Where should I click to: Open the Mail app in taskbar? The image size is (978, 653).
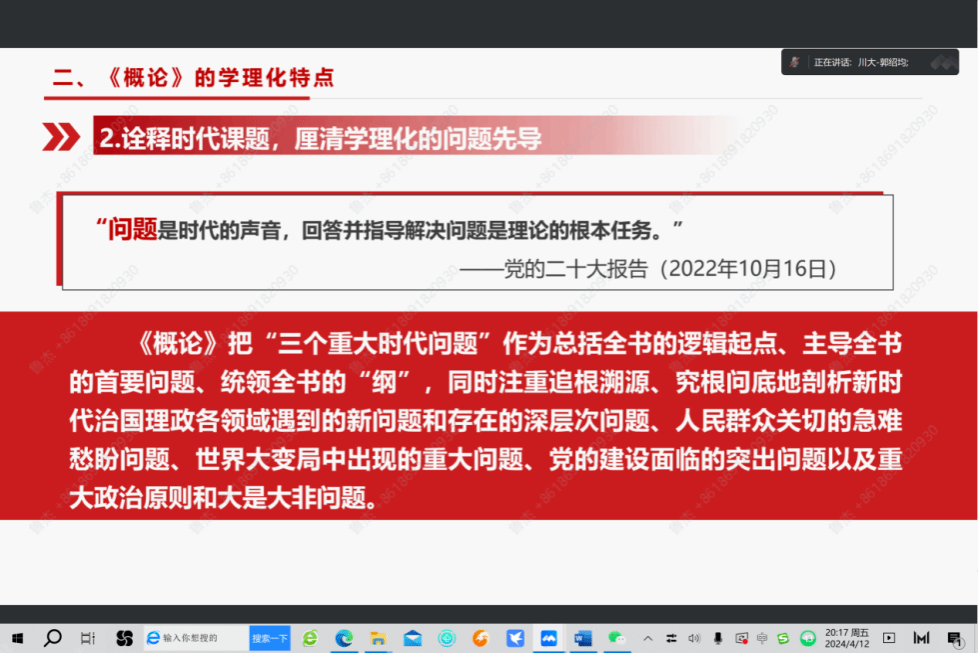pyautogui.click(x=412, y=638)
